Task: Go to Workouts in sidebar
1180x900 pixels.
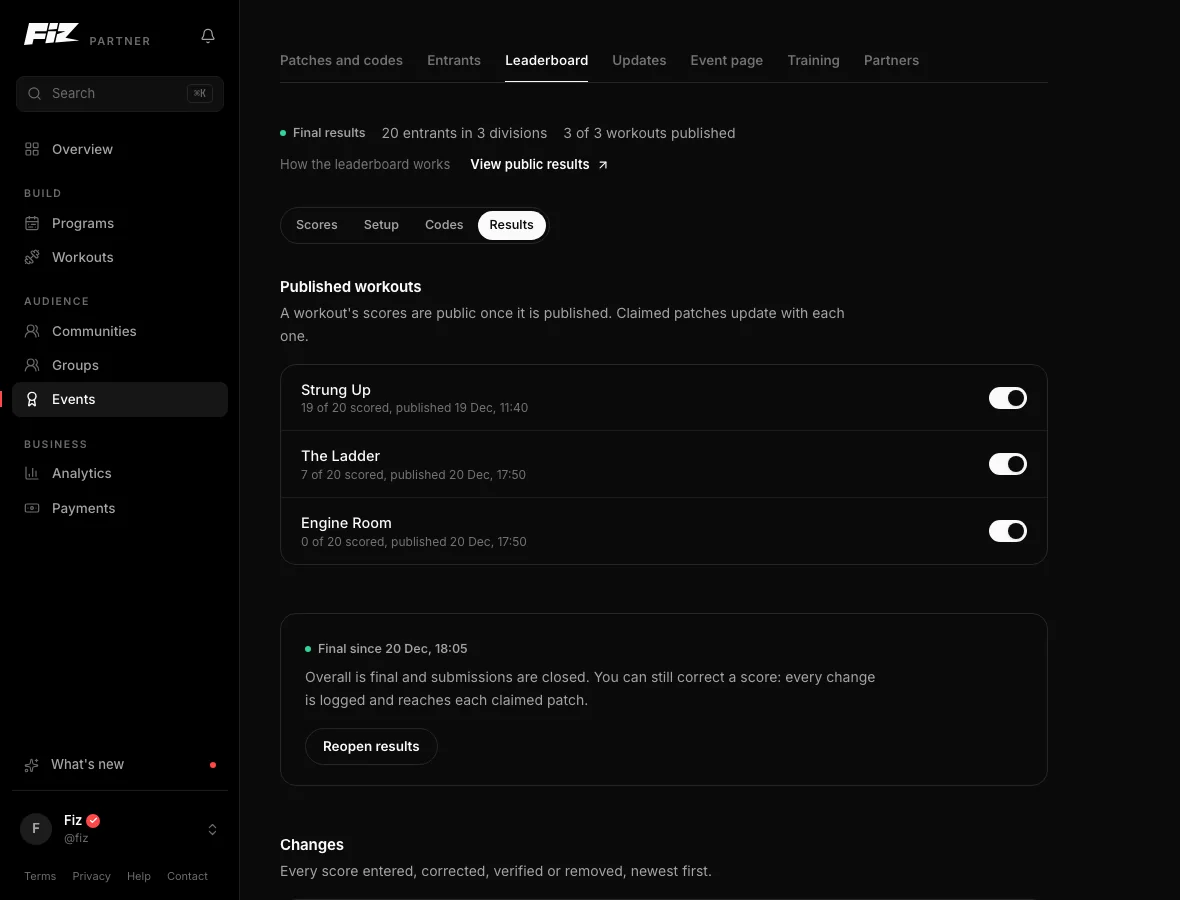Action: (120, 257)
